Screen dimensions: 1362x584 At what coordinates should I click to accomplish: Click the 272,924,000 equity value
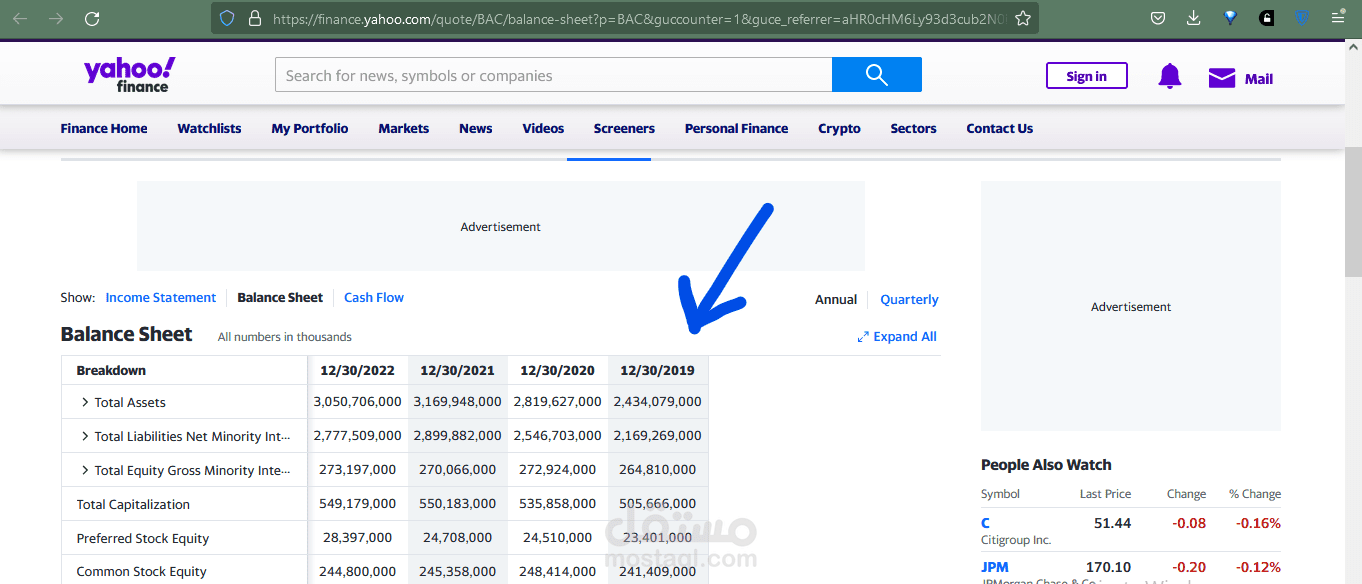coord(557,469)
